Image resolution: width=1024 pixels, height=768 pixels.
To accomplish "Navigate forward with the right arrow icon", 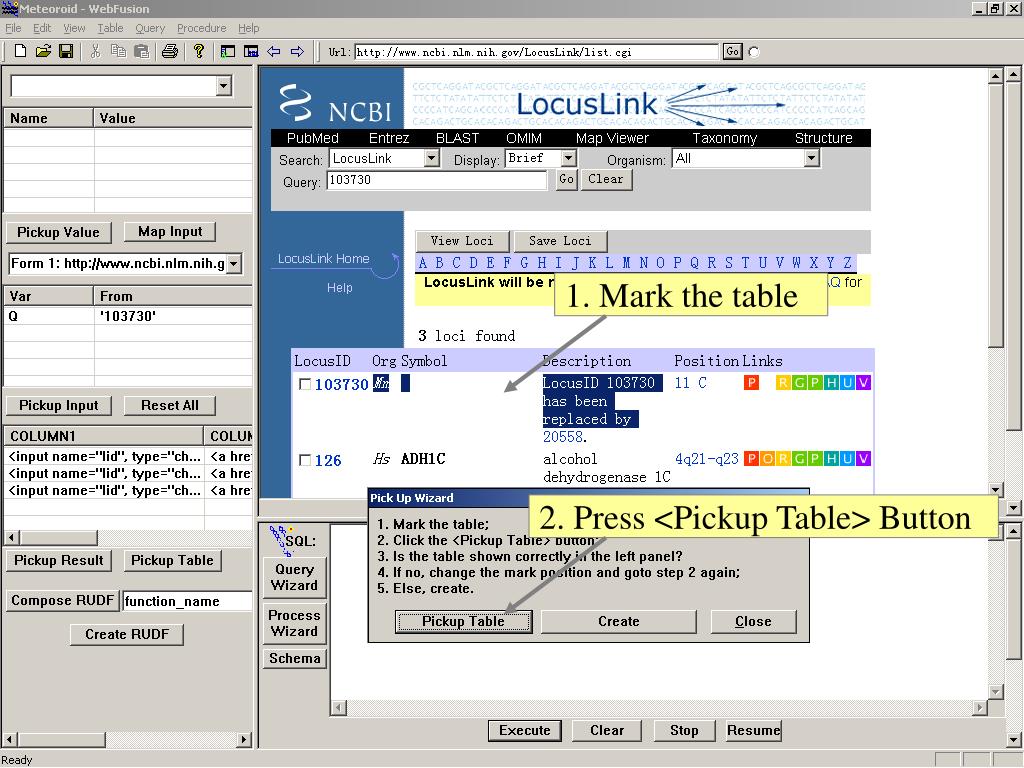I will tap(297, 51).
